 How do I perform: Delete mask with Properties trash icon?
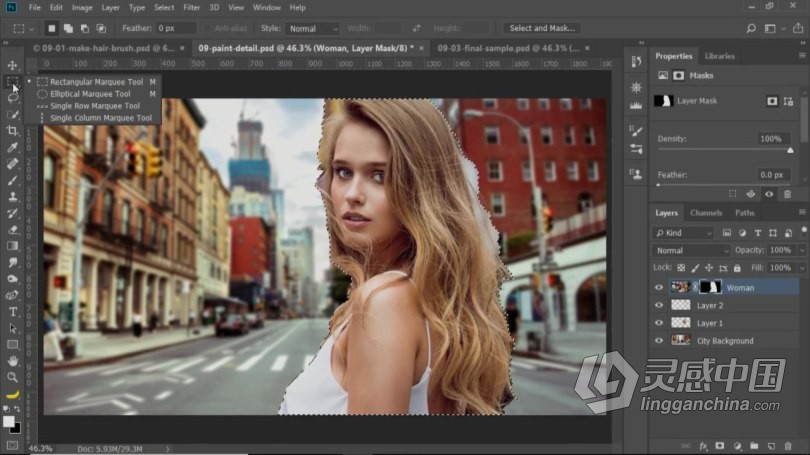pyautogui.click(x=787, y=194)
